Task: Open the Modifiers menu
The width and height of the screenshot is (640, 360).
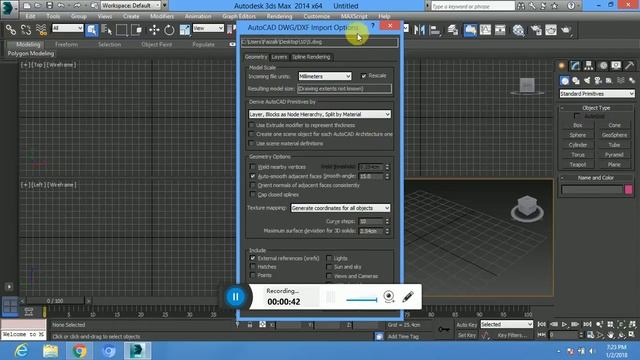Action: coord(162,16)
